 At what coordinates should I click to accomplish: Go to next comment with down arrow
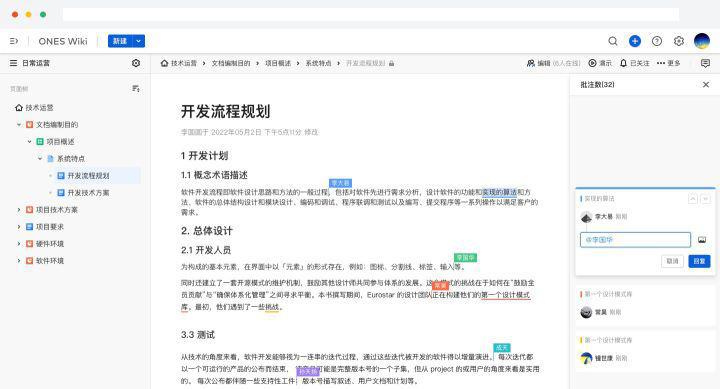pyautogui.click(x=705, y=199)
